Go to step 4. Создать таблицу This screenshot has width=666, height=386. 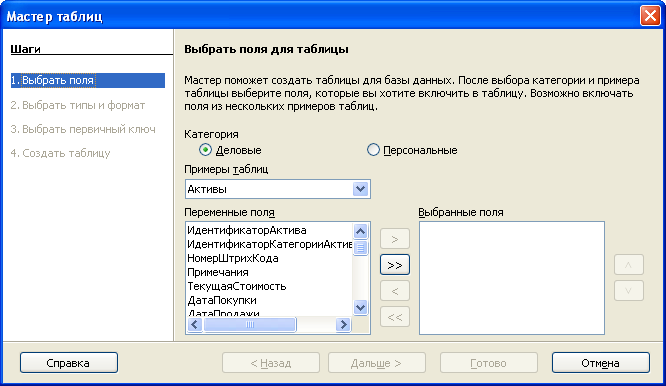pos(60,153)
